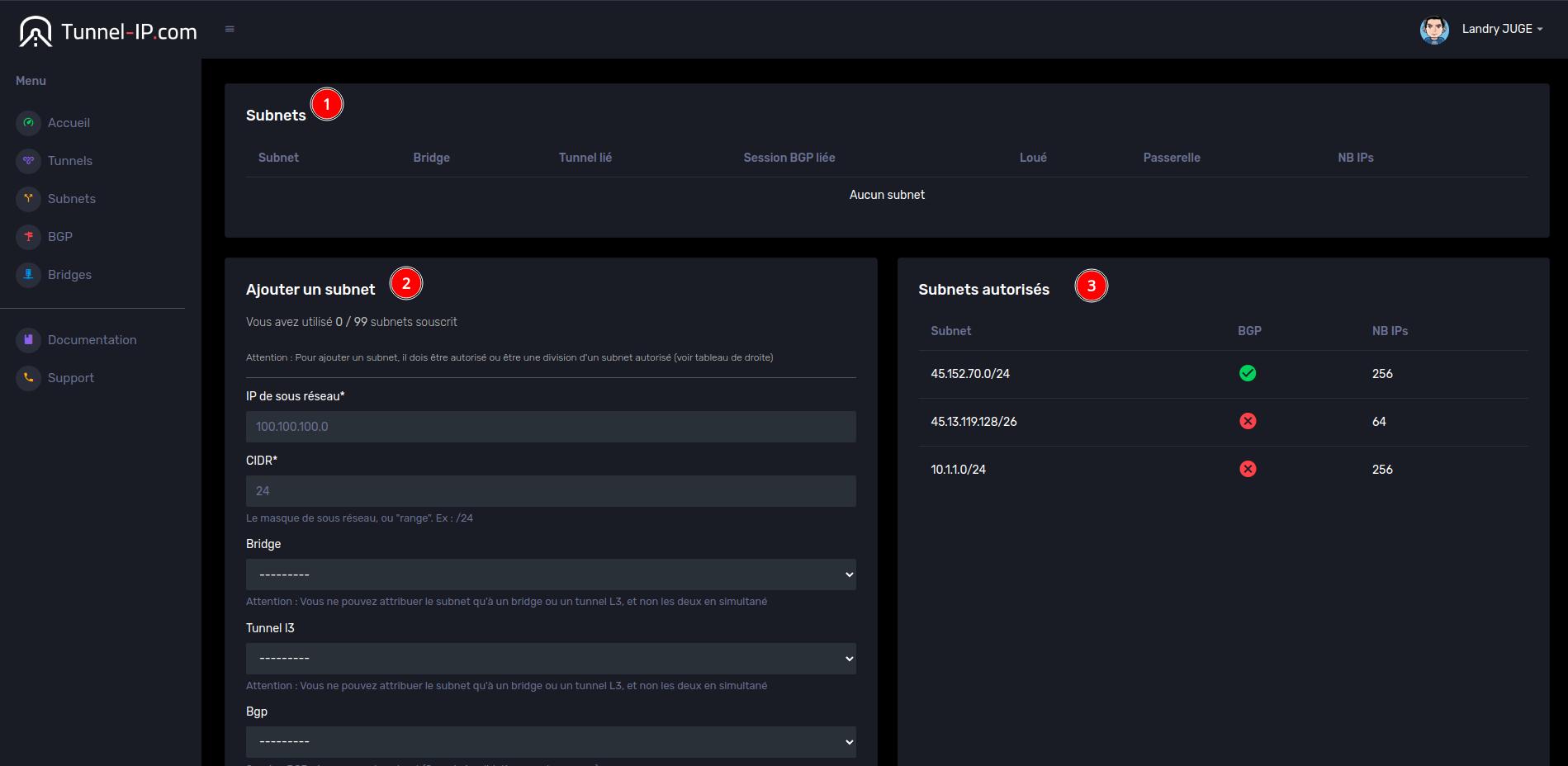Viewport: 1568px width, 766px height.
Task: Click the Tunnel-IP.com logo
Action: click(x=108, y=31)
